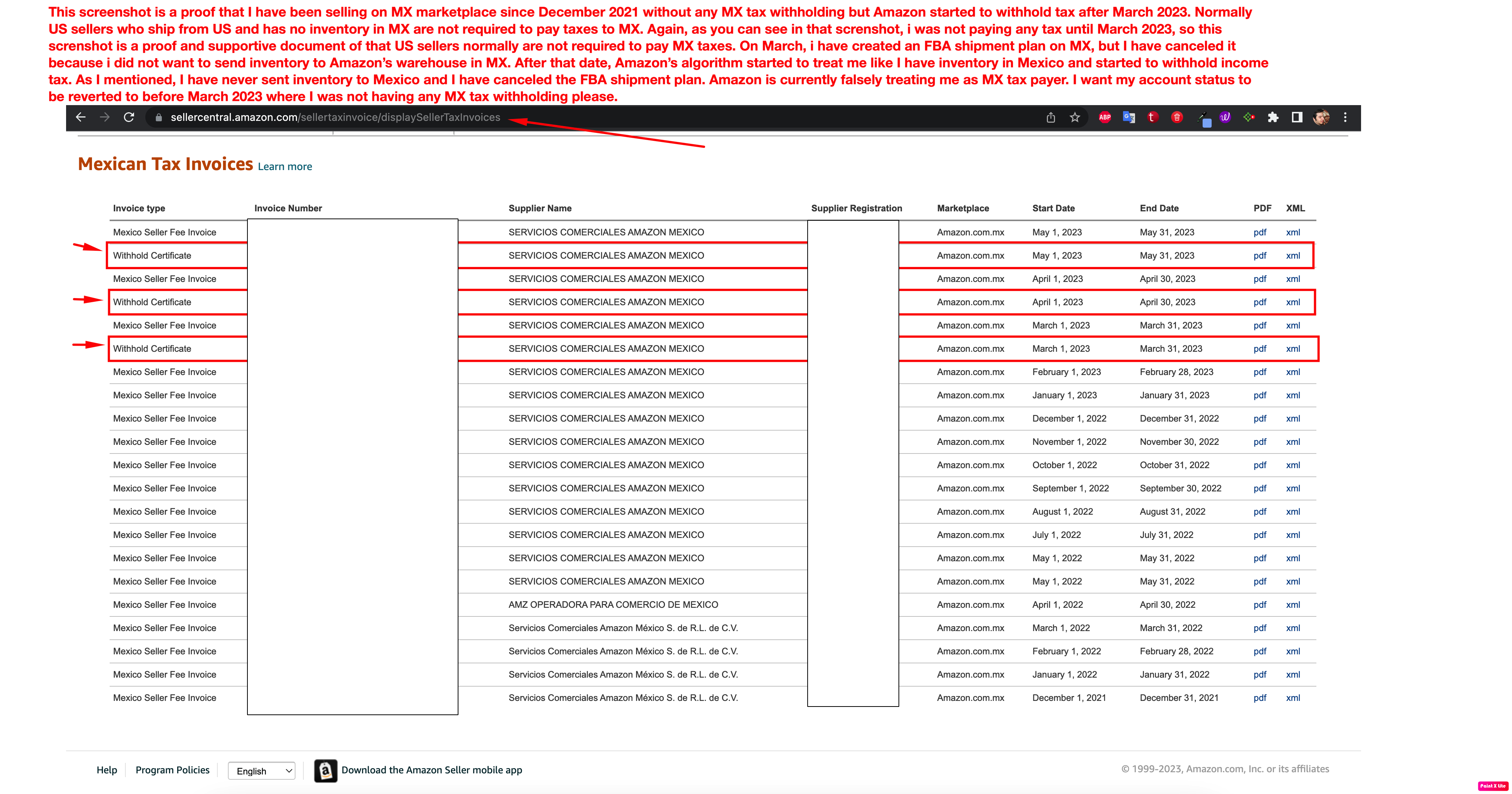
Task: Click the Mexican Tax Invoices heading
Action: 166,164
